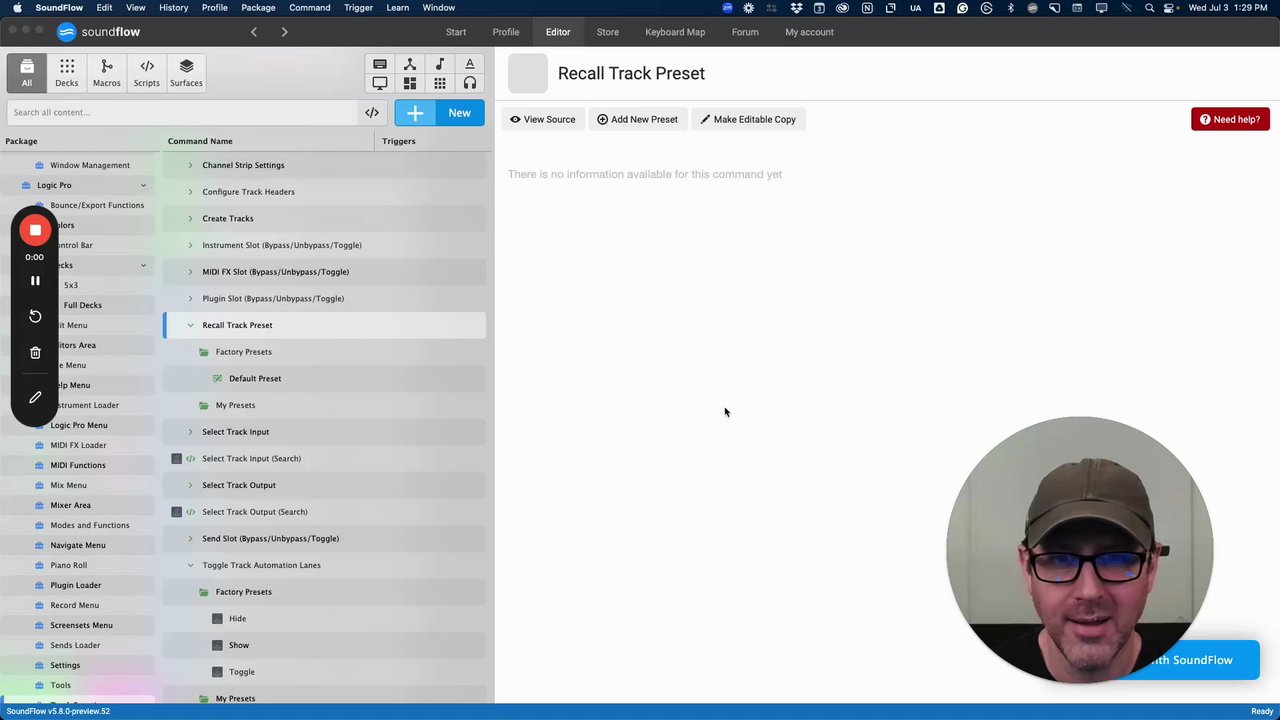Expand the Create Tracks row

(x=190, y=218)
